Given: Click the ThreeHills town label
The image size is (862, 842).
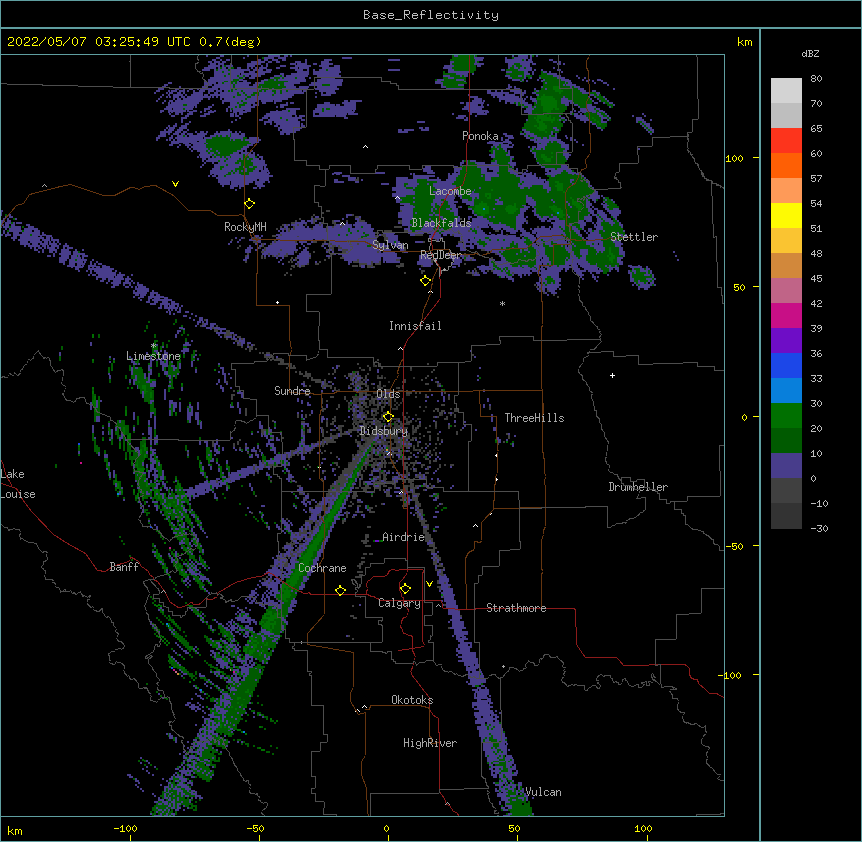Looking at the screenshot, I should (534, 418).
